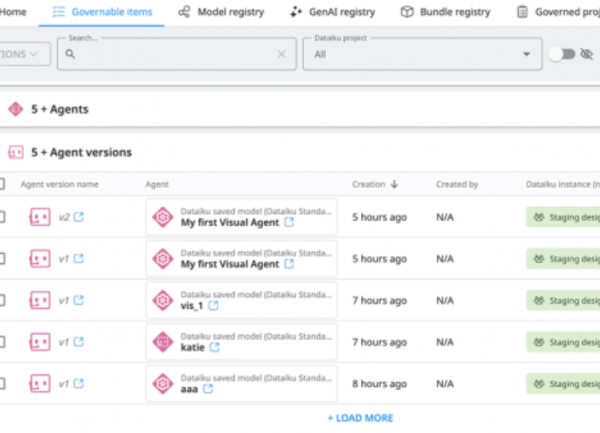Go to the Bundle registry tab
The width and height of the screenshot is (600, 433).
coord(445,12)
